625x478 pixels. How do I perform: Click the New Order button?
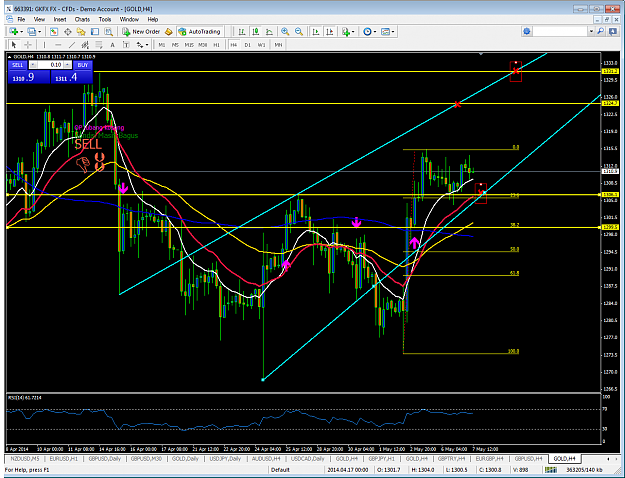pyautogui.click(x=142, y=31)
